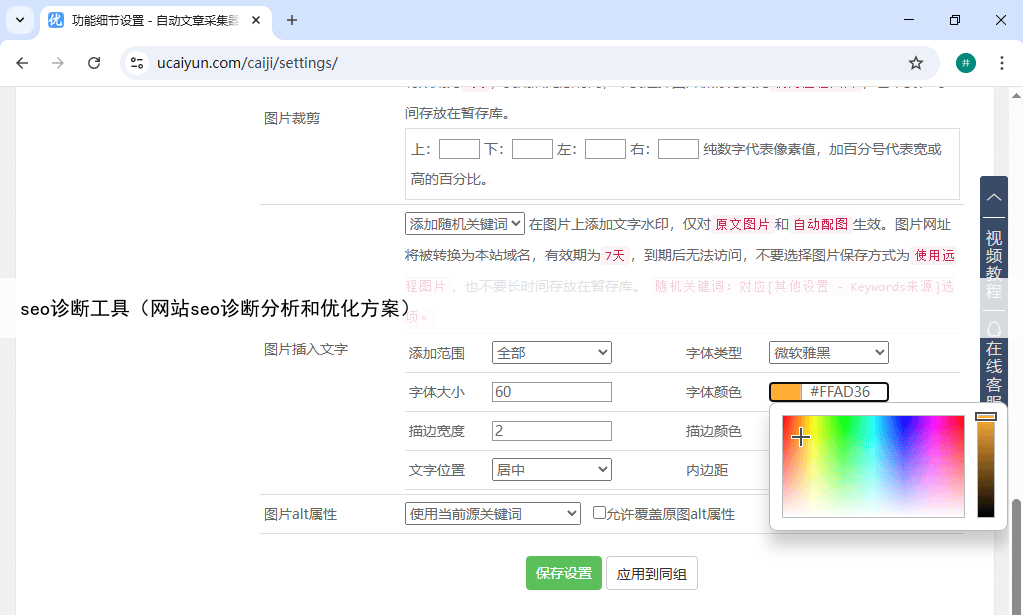Reload the page with the refresh icon
This screenshot has width=1023, height=615.
click(x=94, y=63)
